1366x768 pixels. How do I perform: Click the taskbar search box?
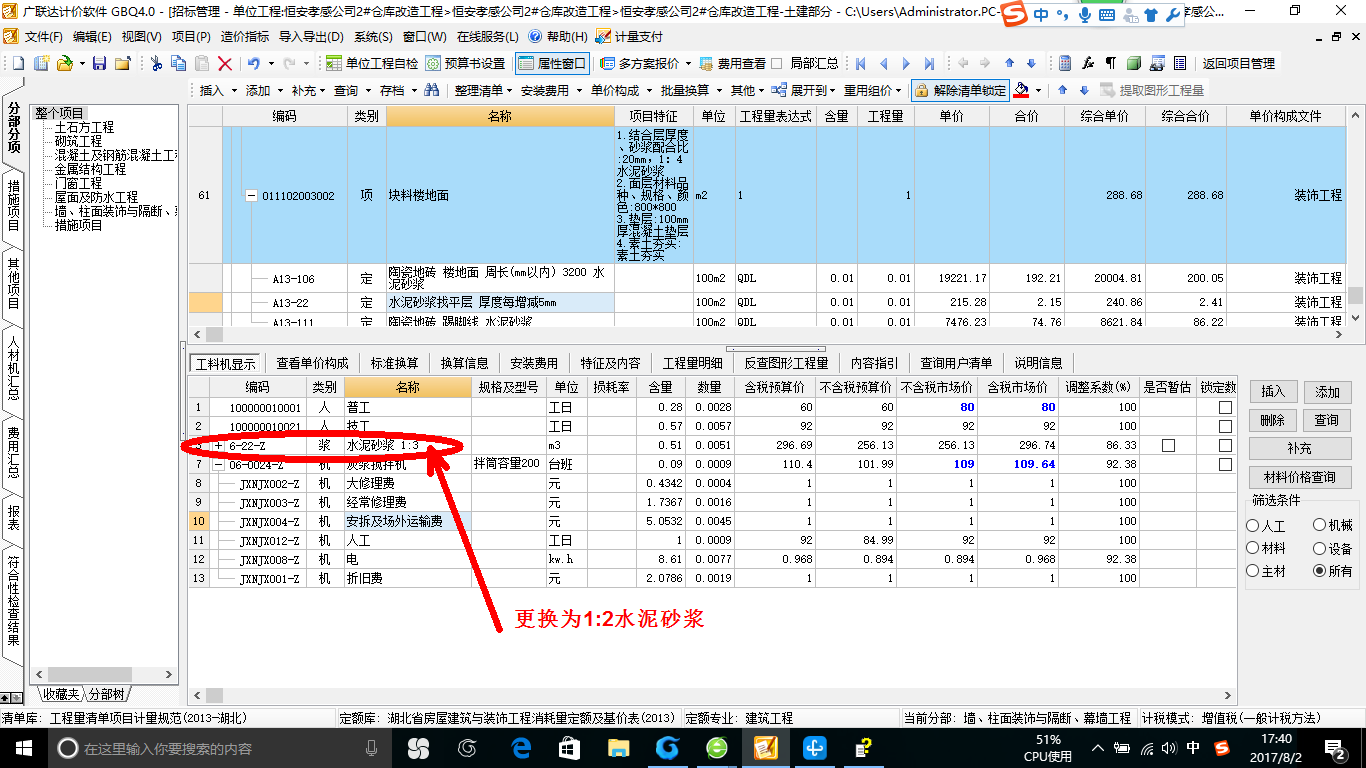(x=220, y=748)
